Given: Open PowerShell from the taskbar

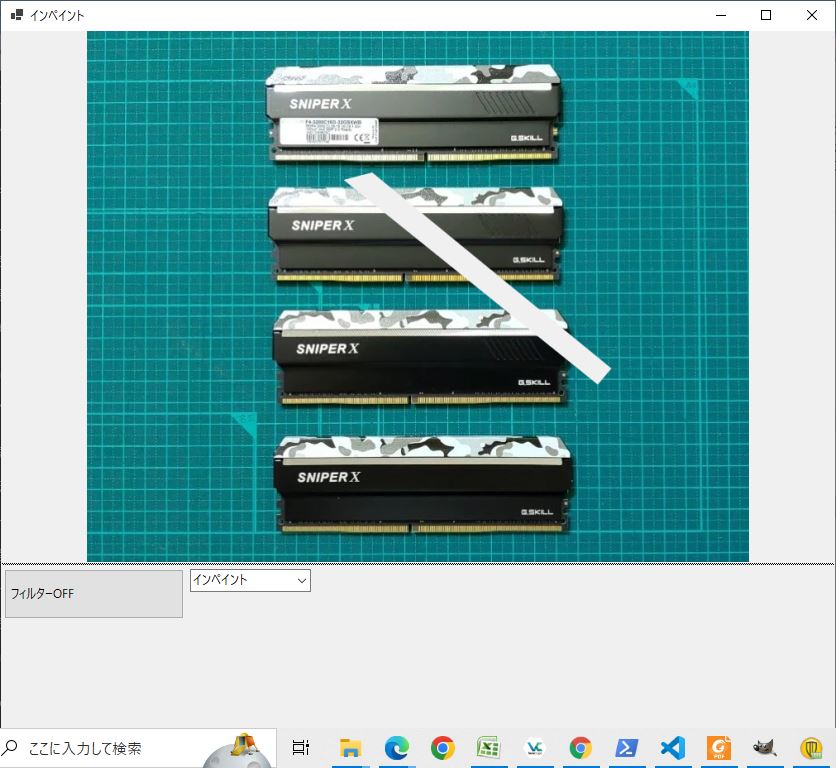Looking at the screenshot, I should click(626, 748).
